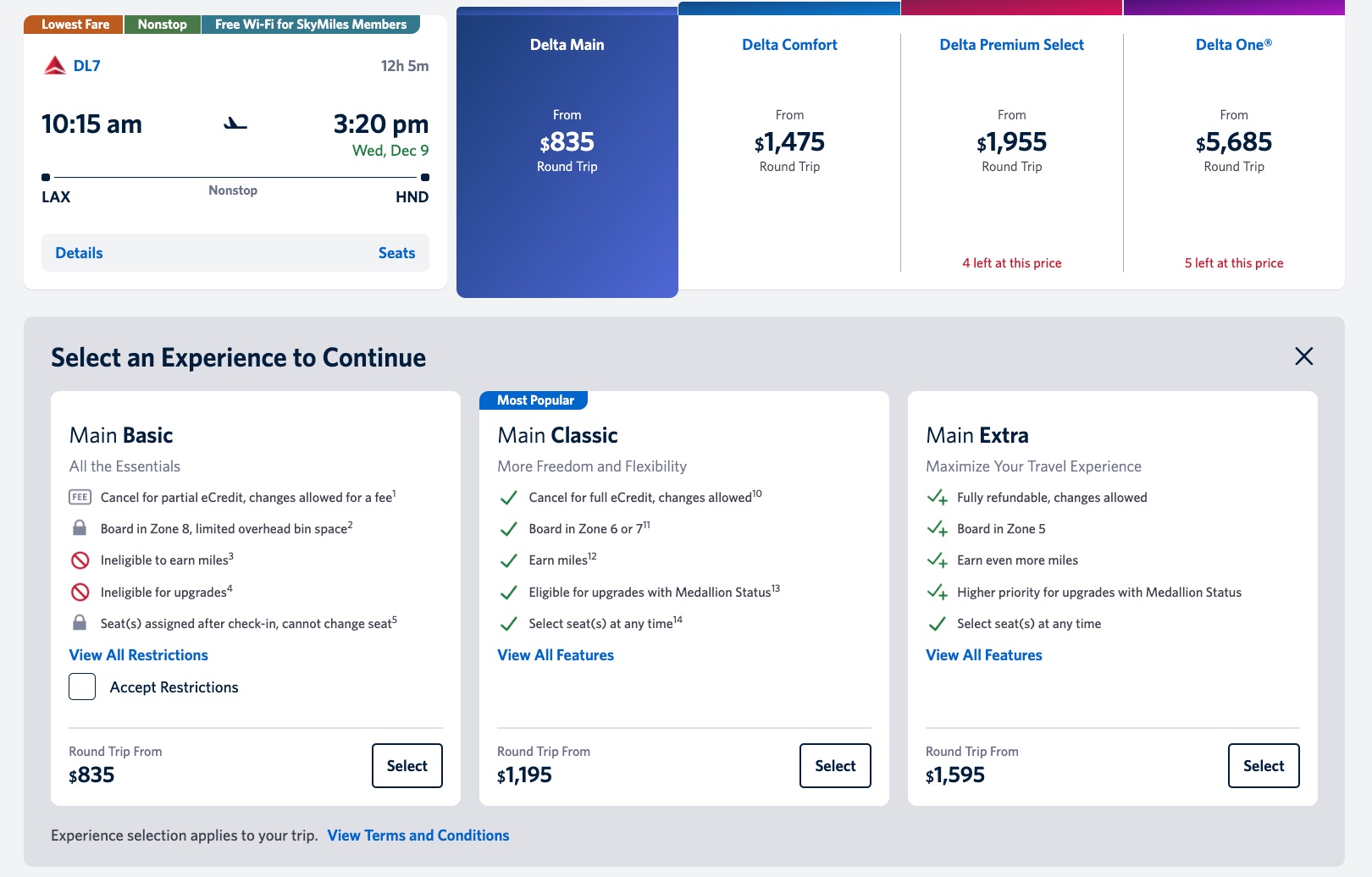Click the '4 left at this price' notice
Image resolution: width=1372 pixels, height=877 pixels.
pyautogui.click(x=1012, y=263)
